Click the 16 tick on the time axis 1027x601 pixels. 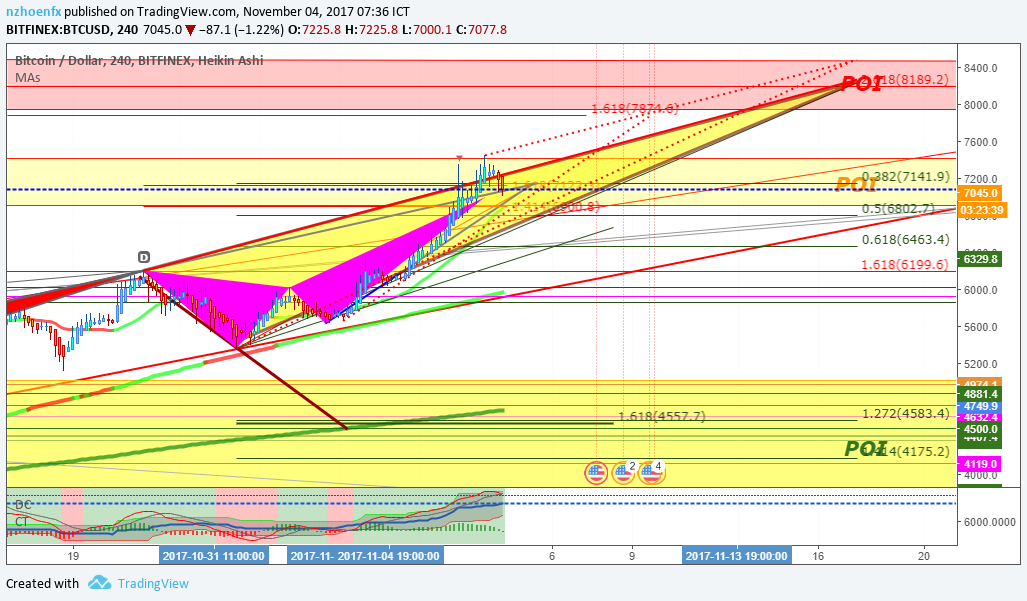817,556
